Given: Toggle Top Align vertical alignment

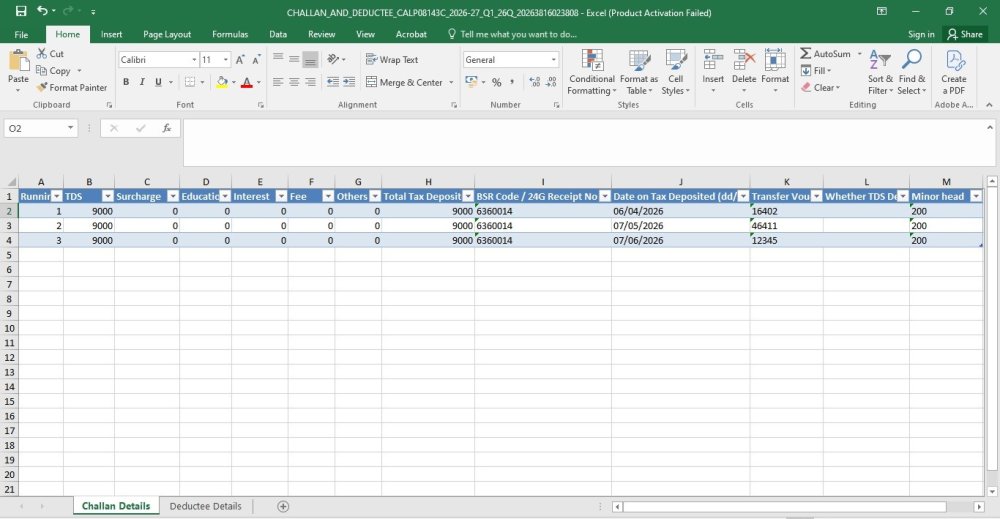Looking at the screenshot, I should (278, 59).
